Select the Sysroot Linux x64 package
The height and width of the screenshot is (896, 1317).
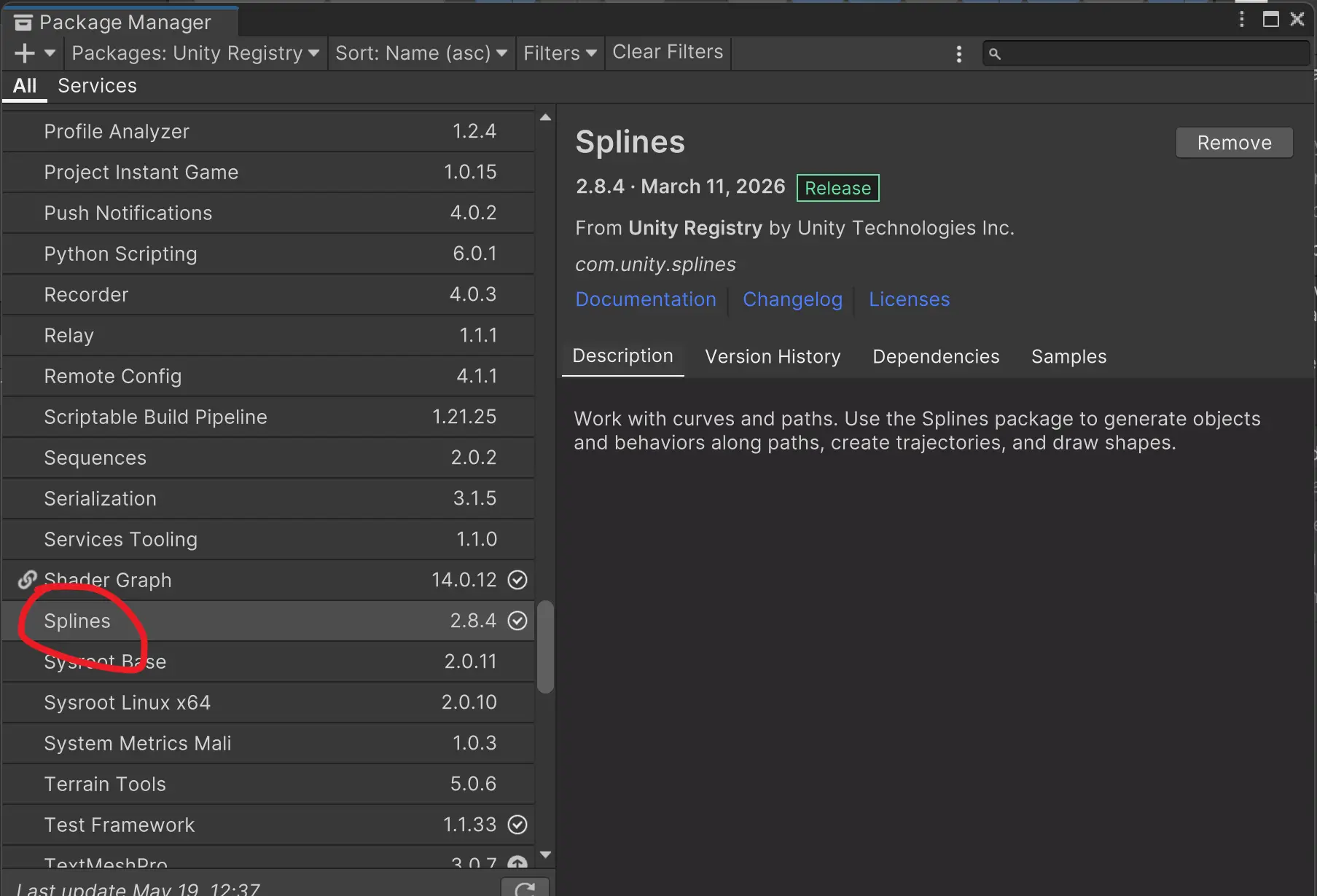268,702
